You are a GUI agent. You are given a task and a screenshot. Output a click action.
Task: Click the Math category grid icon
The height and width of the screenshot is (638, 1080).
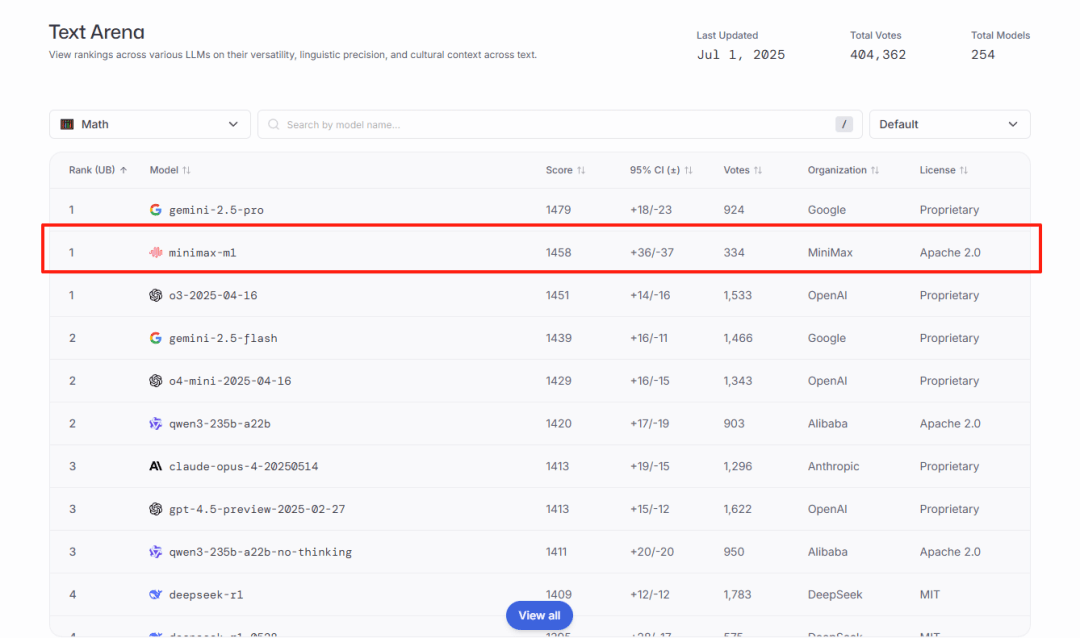67,124
